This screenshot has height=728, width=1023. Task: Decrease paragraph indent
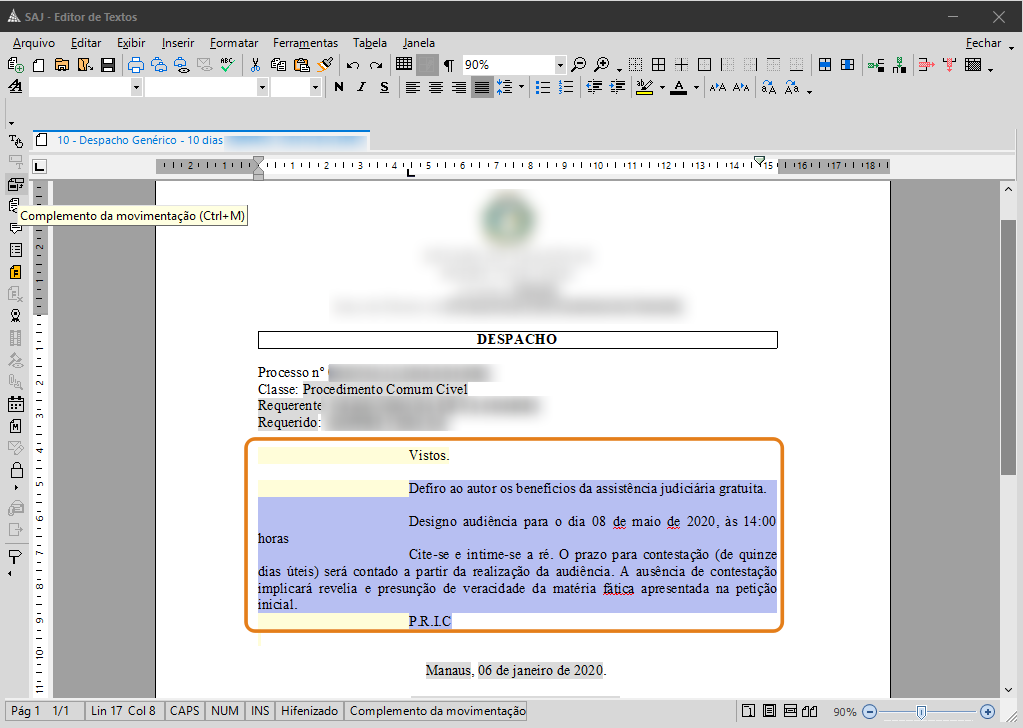594,87
